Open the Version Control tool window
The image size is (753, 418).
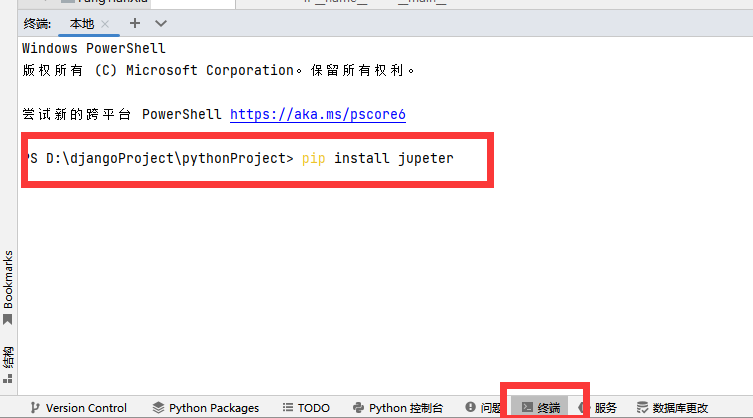click(x=79, y=408)
